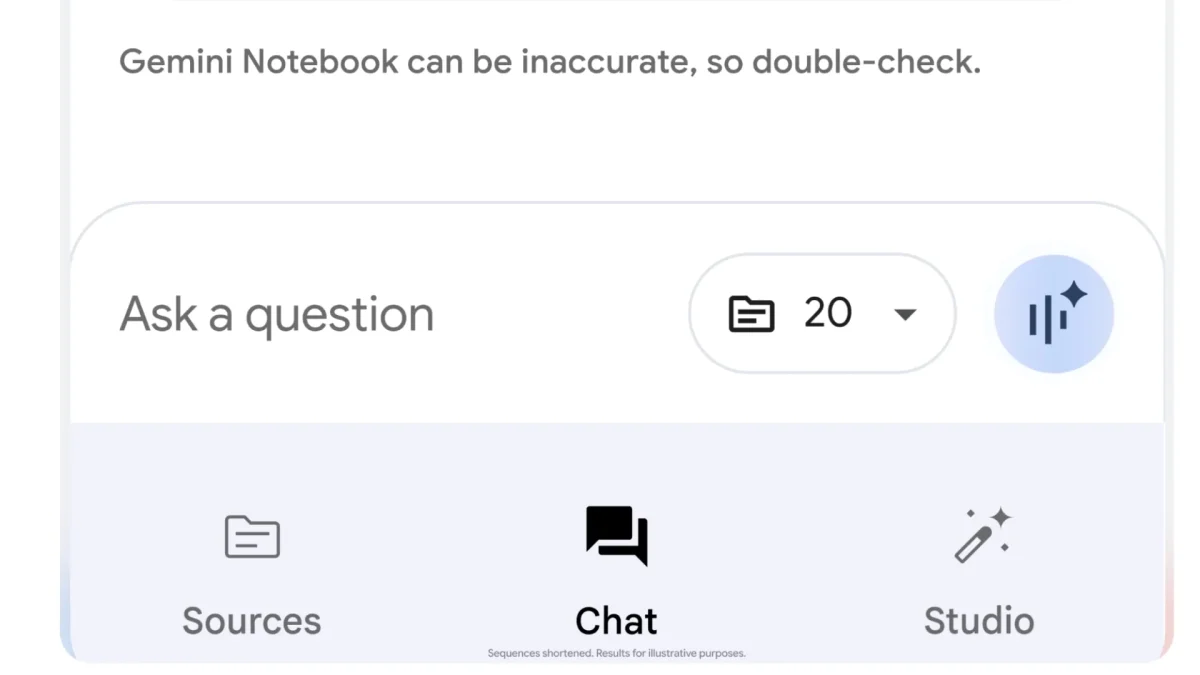Click the source document icon beside 20

click(751, 314)
